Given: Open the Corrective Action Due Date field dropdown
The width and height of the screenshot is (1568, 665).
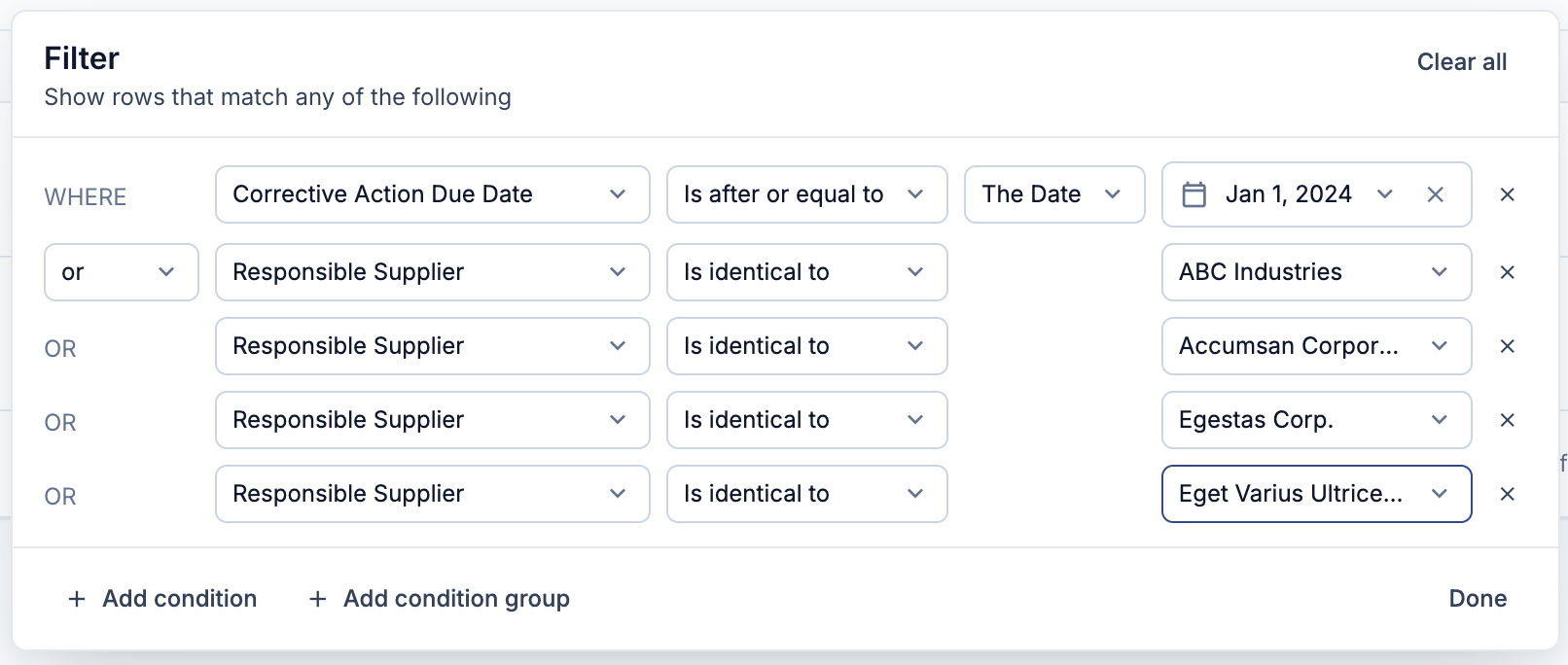Looking at the screenshot, I should (433, 194).
